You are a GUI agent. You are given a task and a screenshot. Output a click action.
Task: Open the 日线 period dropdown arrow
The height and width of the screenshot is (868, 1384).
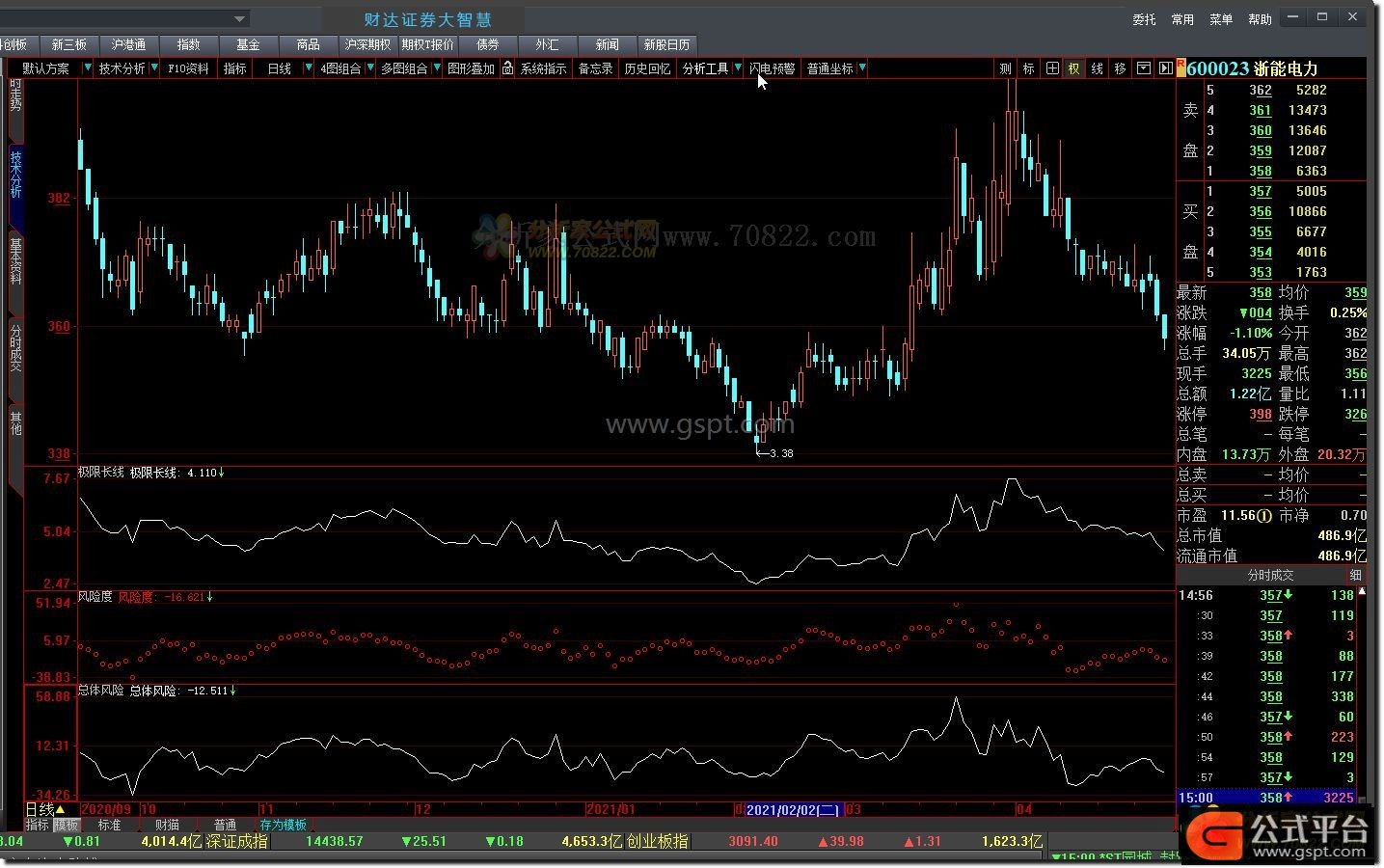309,68
